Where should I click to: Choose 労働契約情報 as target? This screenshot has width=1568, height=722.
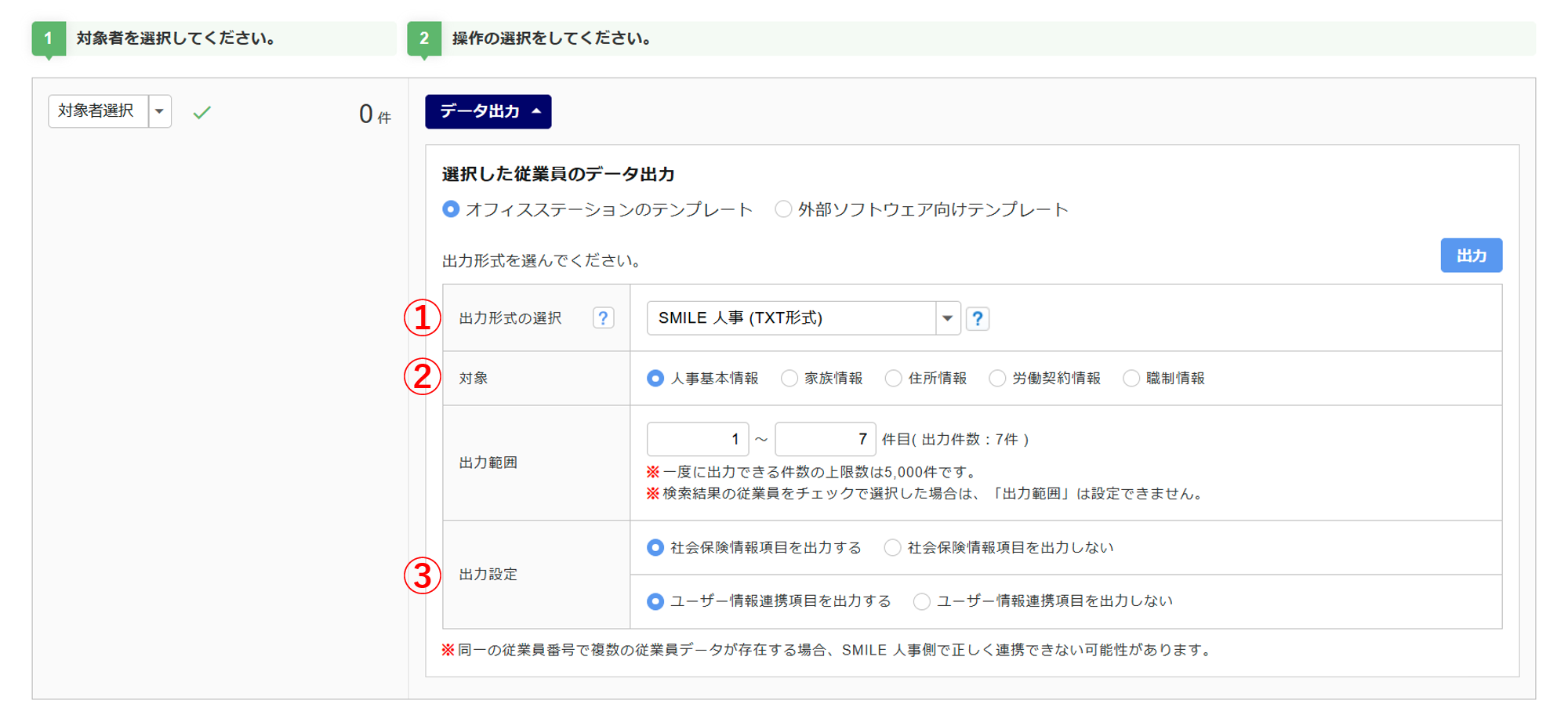point(997,379)
